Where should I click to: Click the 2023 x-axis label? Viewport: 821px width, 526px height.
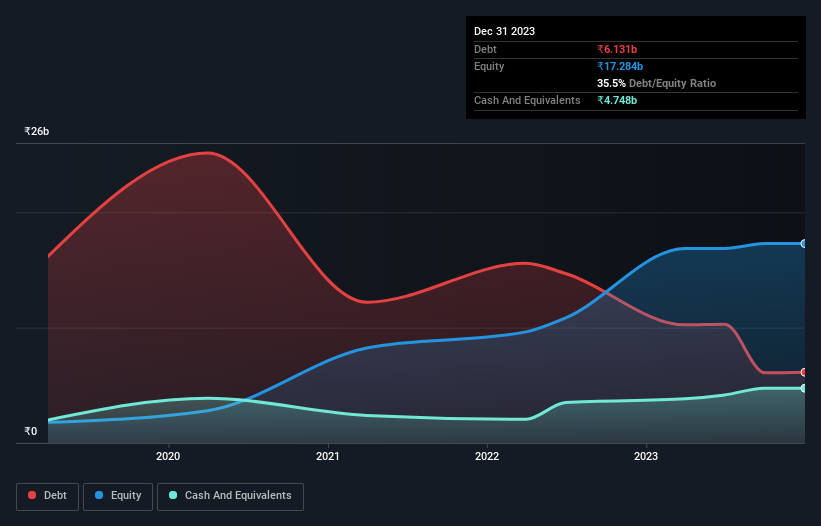(x=646, y=456)
